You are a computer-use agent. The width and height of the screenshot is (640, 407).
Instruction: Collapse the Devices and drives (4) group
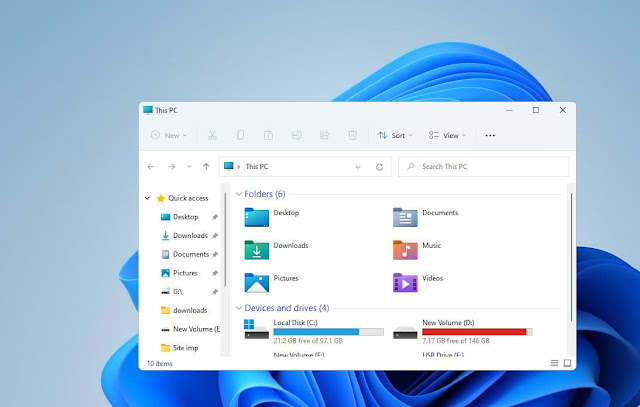coord(239,308)
